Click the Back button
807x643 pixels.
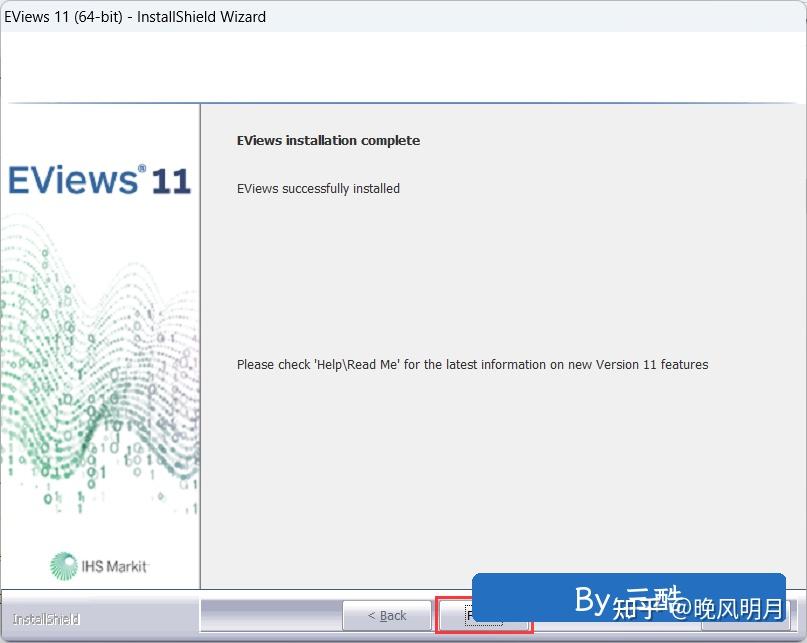[x=388, y=615]
